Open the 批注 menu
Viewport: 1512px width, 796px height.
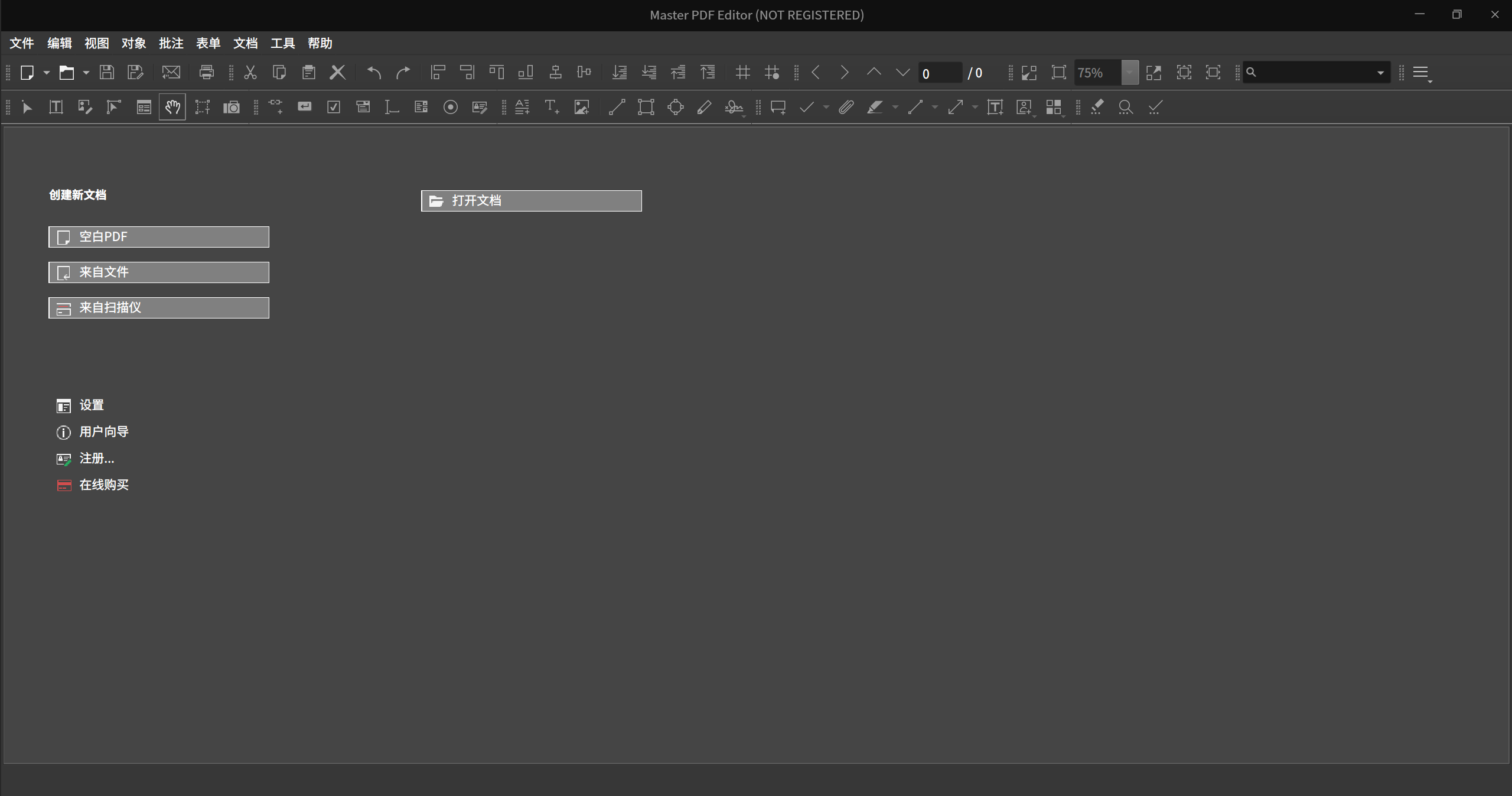[171, 43]
